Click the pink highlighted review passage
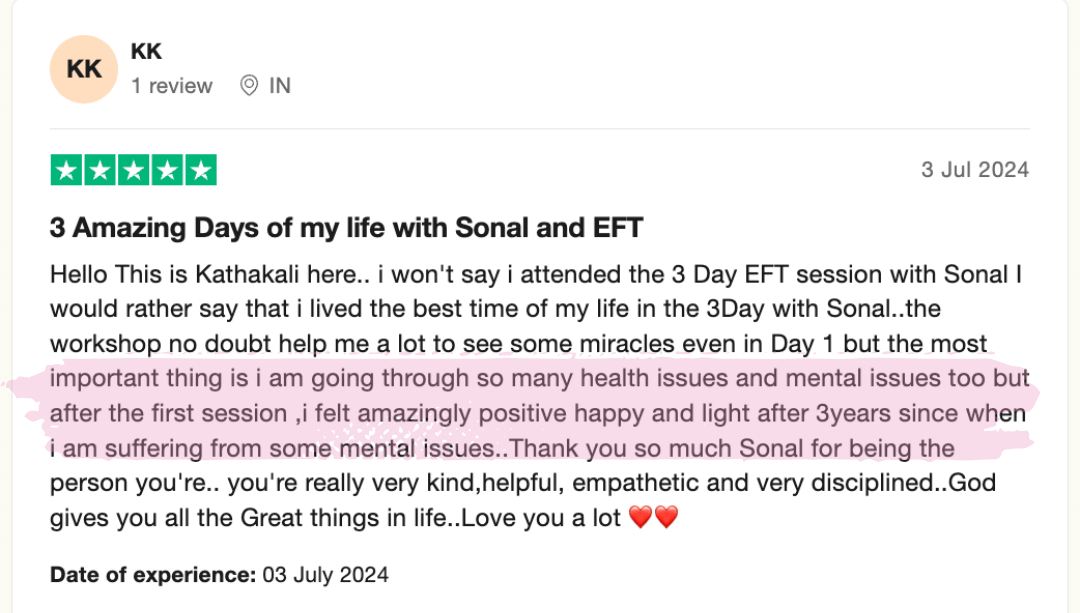The image size is (1080, 613). 540,413
